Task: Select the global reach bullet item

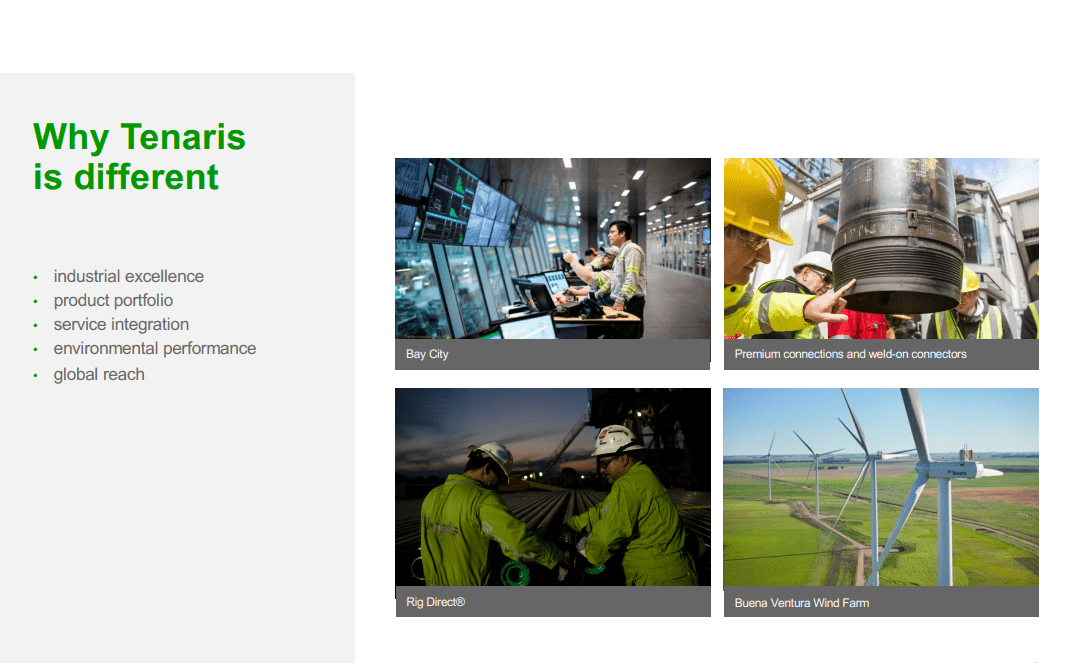Action: [x=99, y=374]
